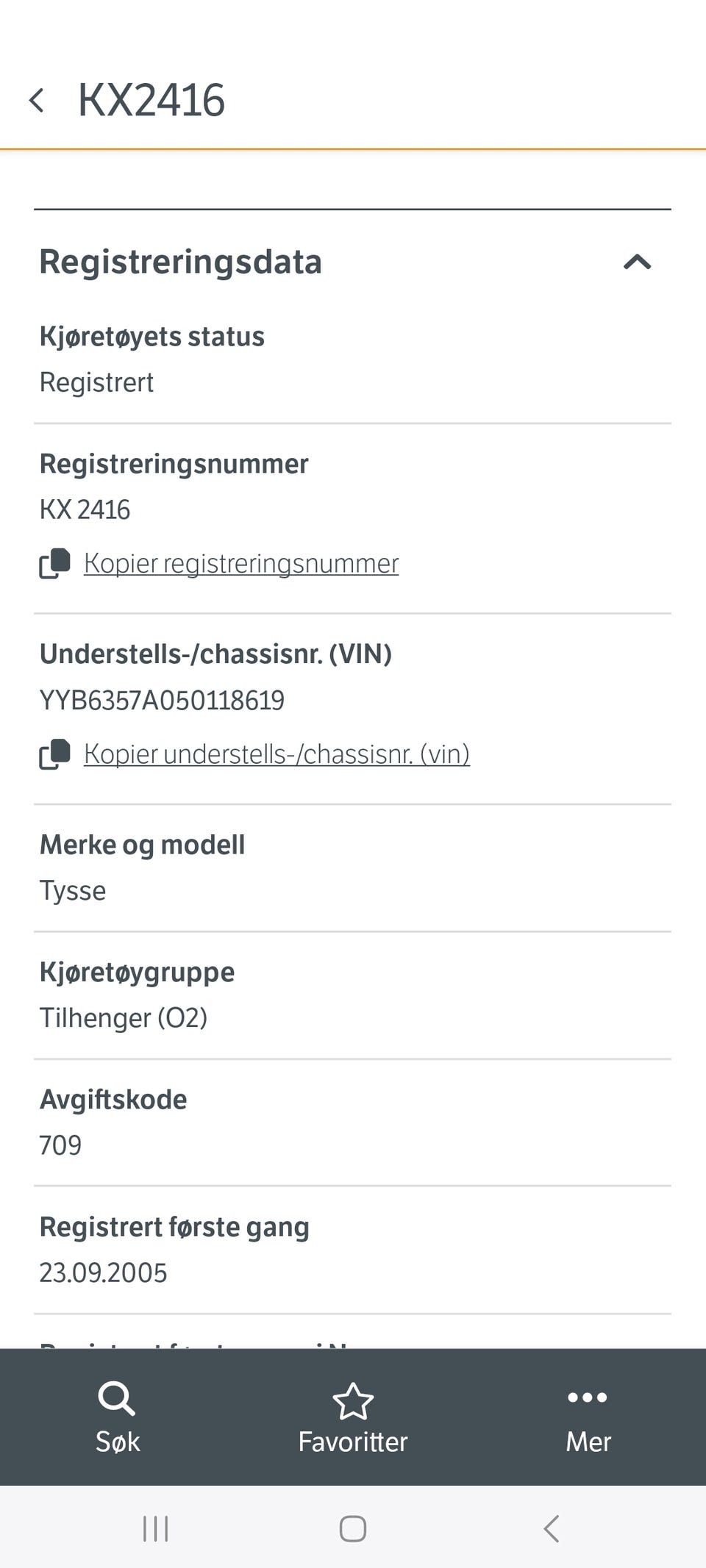Tap the KX2416 page title
The image size is (706, 1568).
pos(151,100)
